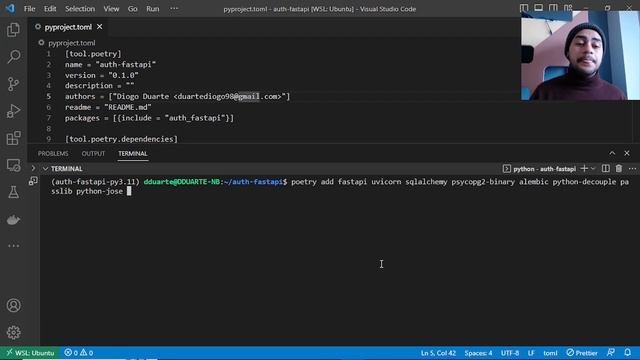Screen dimensions: 640x360
Task: Select toml language mode
Action: click(x=550, y=353)
